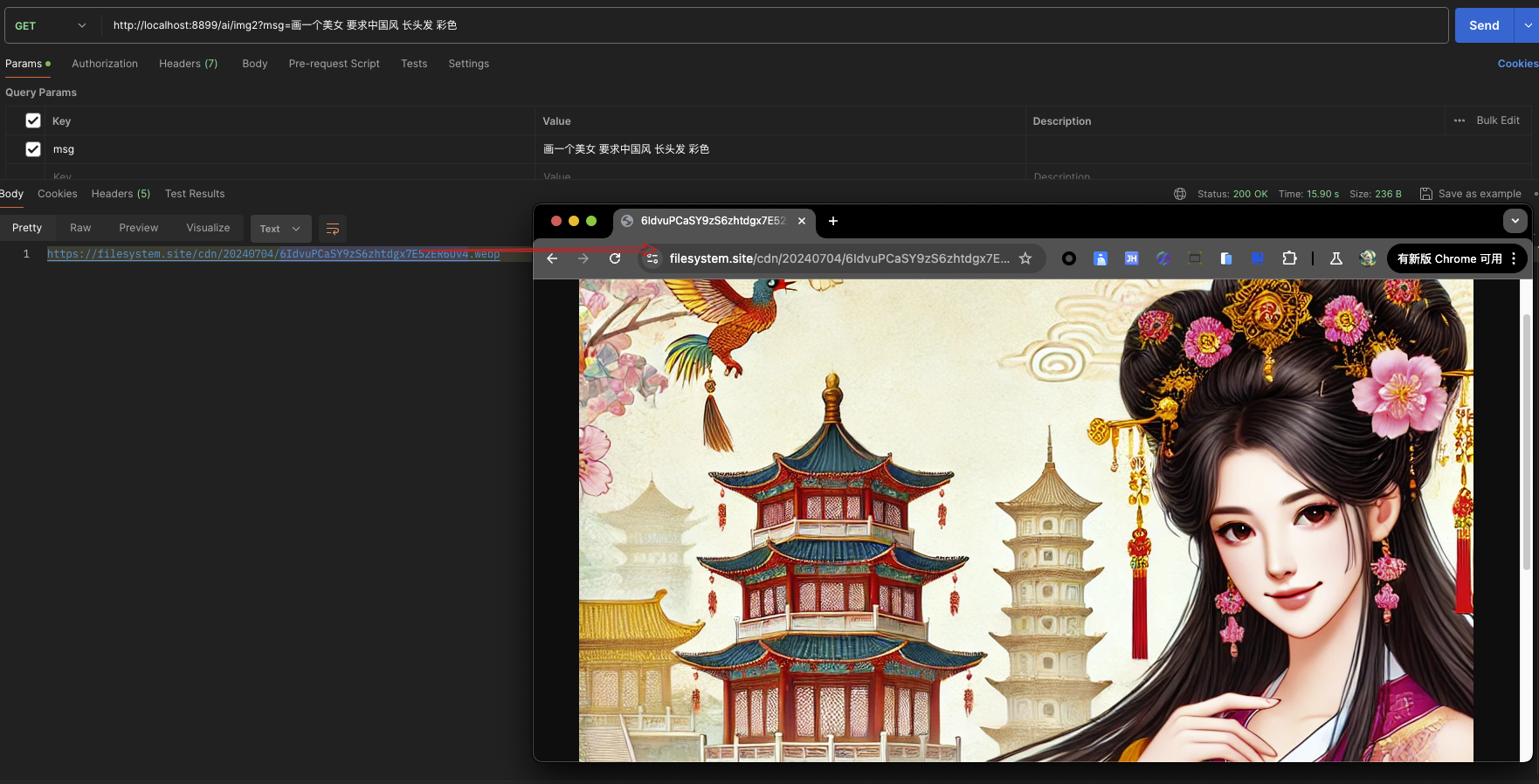Screen dimensions: 1539x784
Task: Click the generated Chinese-style image
Action: pos(1025,520)
